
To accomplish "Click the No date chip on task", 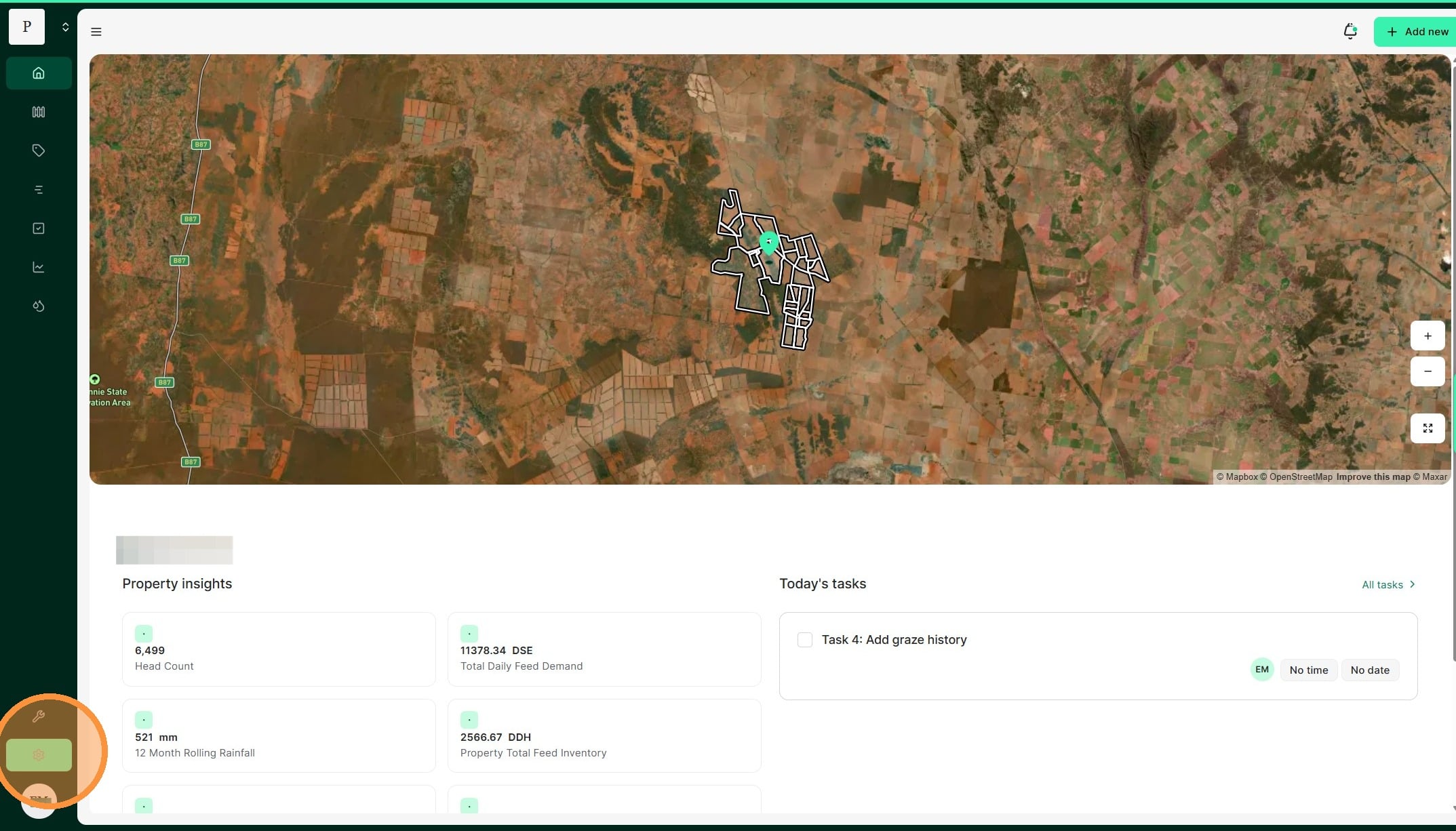I will tap(1369, 670).
